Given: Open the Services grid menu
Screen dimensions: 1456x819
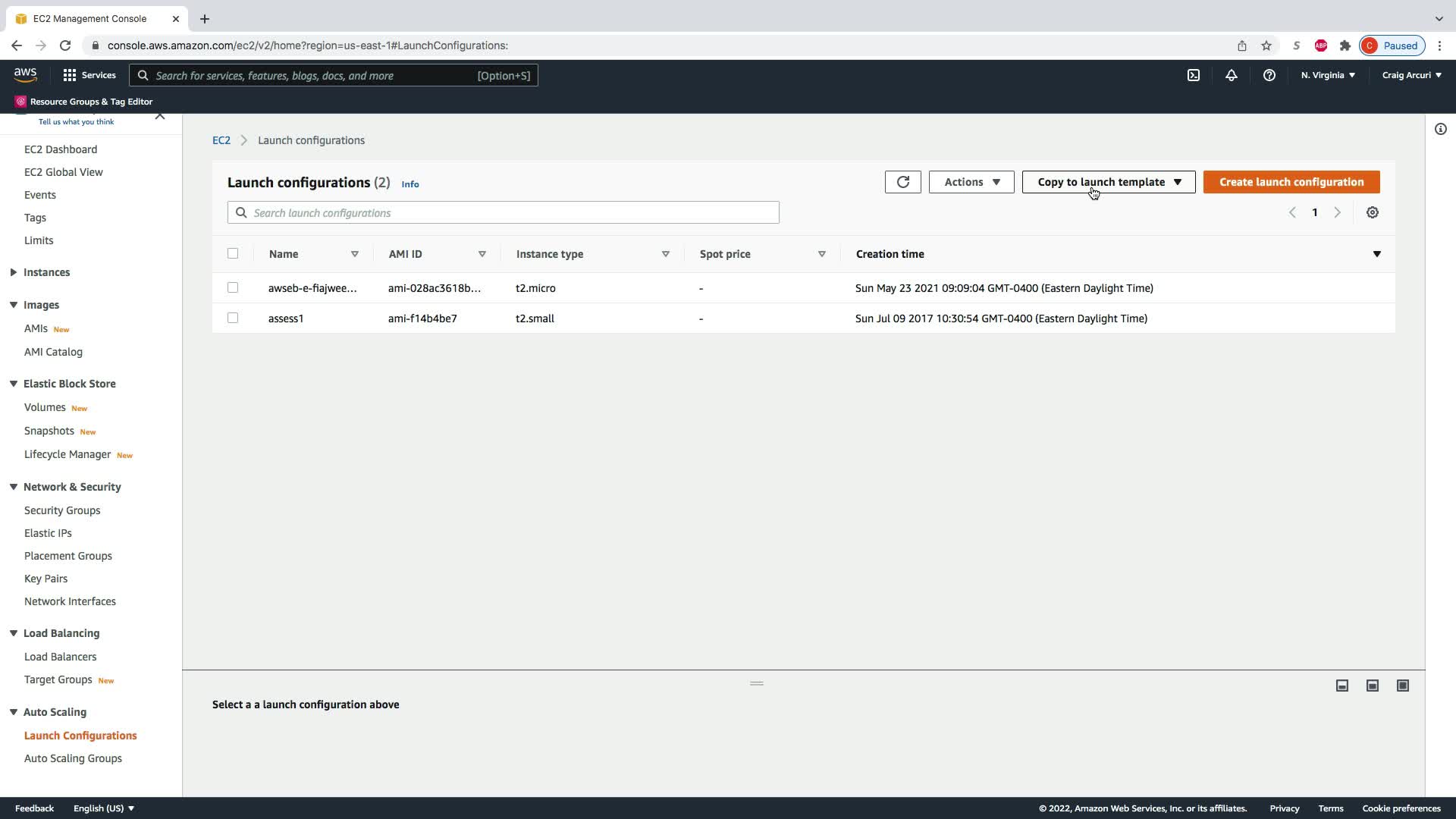Looking at the screenshot, I should coord(89,75).
